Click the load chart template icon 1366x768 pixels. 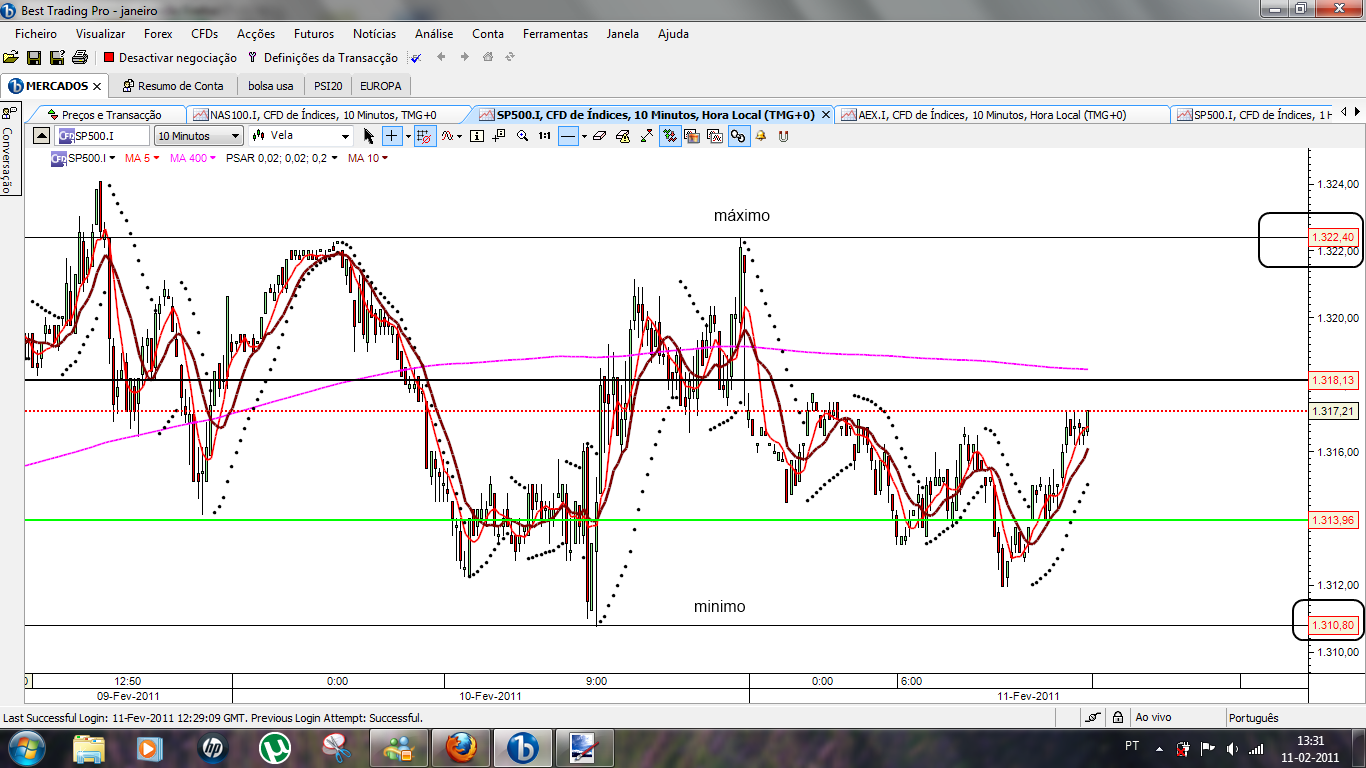715,135
